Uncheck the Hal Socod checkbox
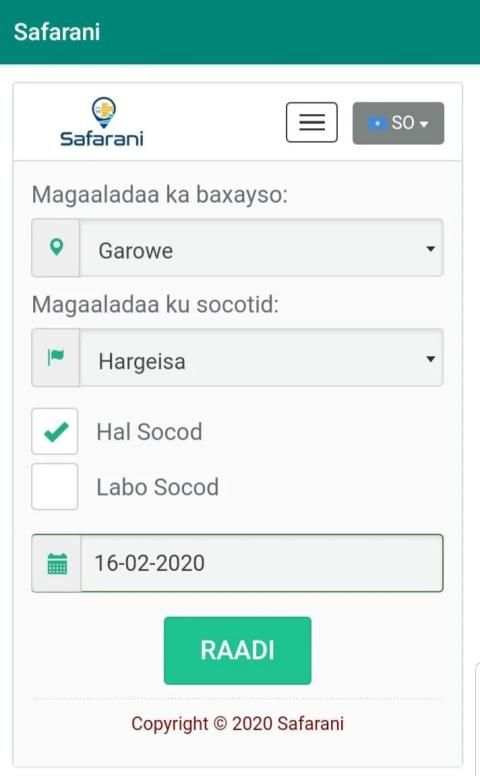 click(54, 431)
